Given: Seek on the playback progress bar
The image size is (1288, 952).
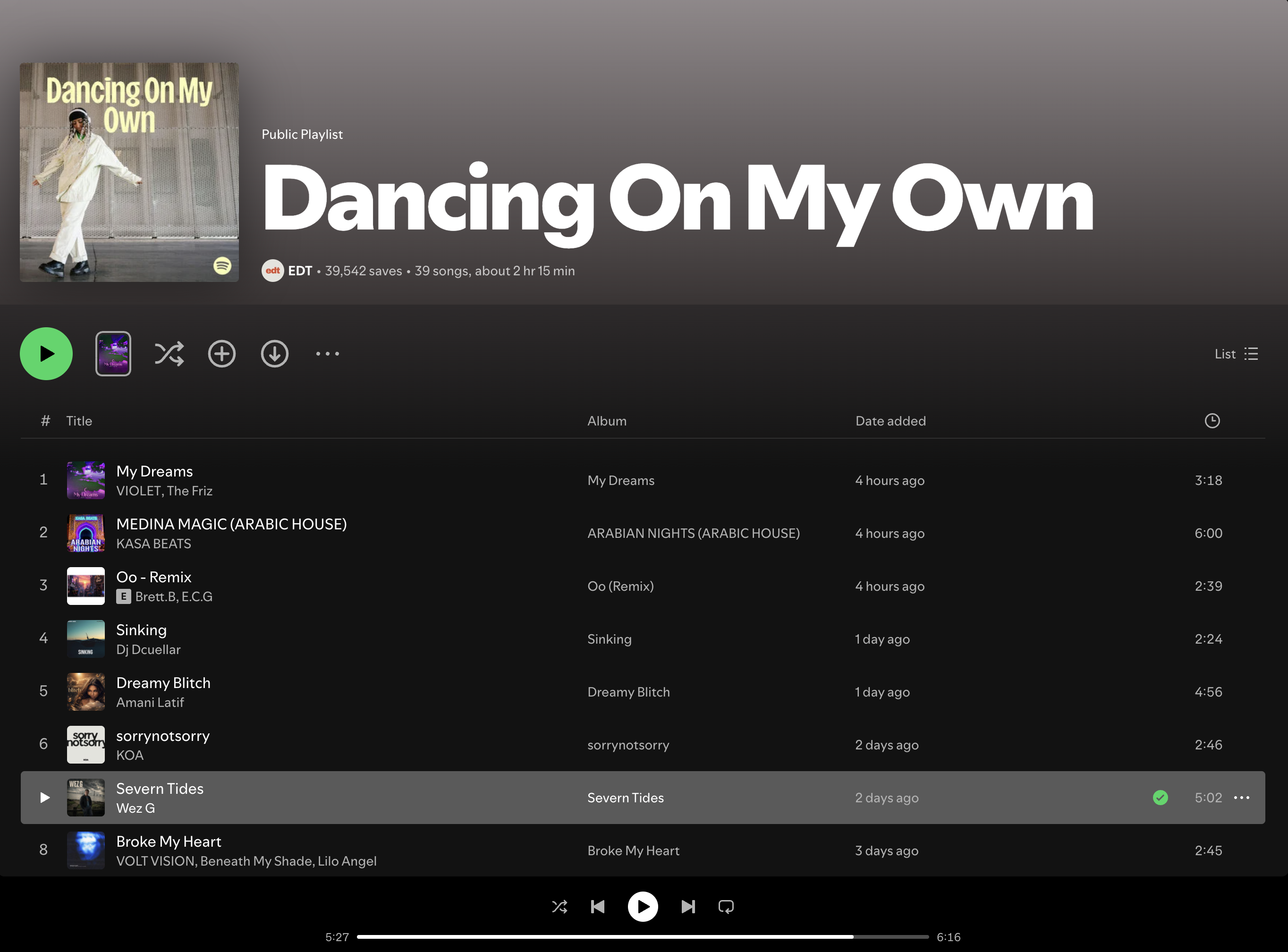Looking at the screenshot, I should tap(643, 937).
